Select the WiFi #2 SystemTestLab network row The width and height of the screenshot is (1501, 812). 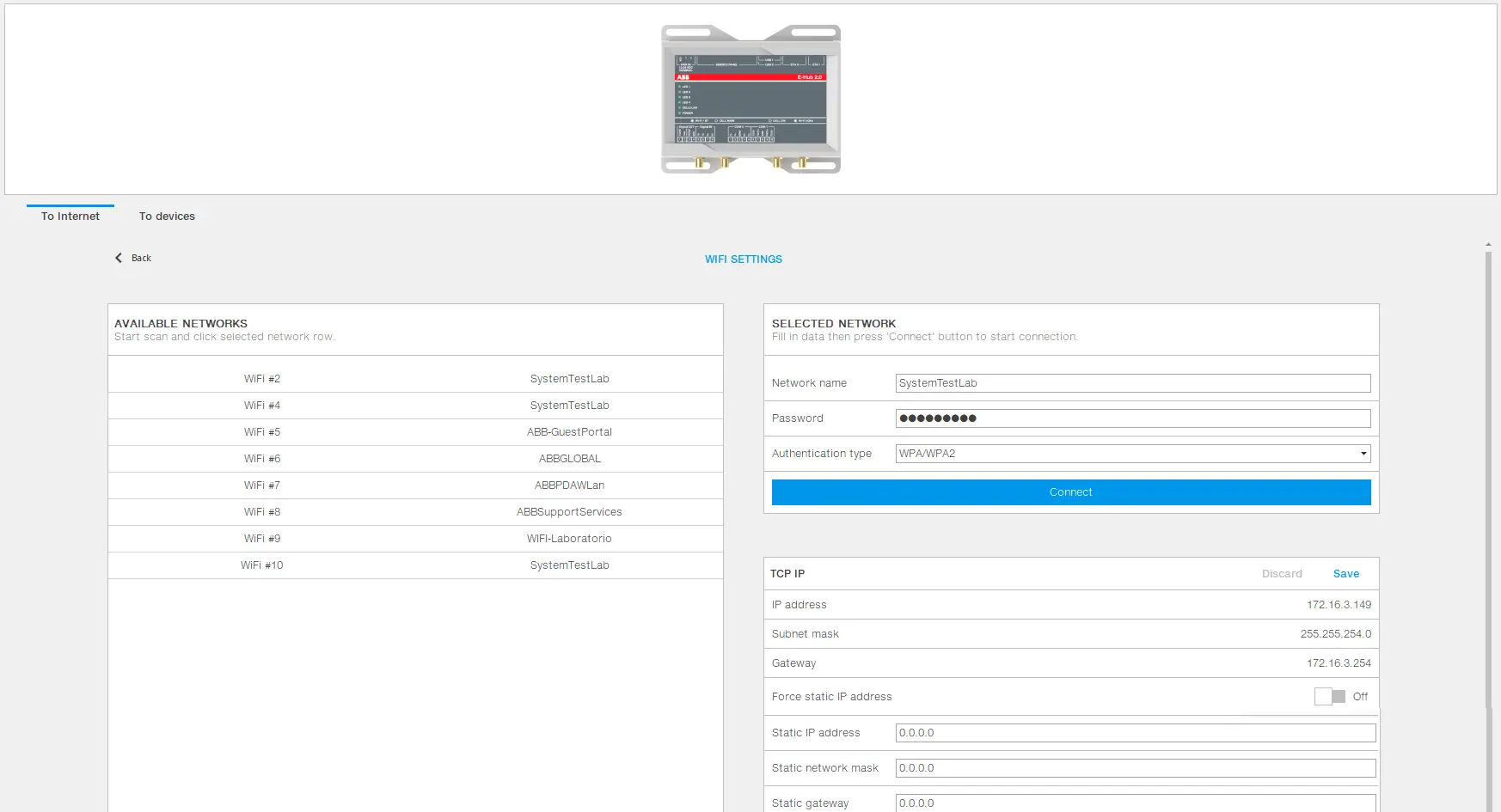[x=415, y=379]
